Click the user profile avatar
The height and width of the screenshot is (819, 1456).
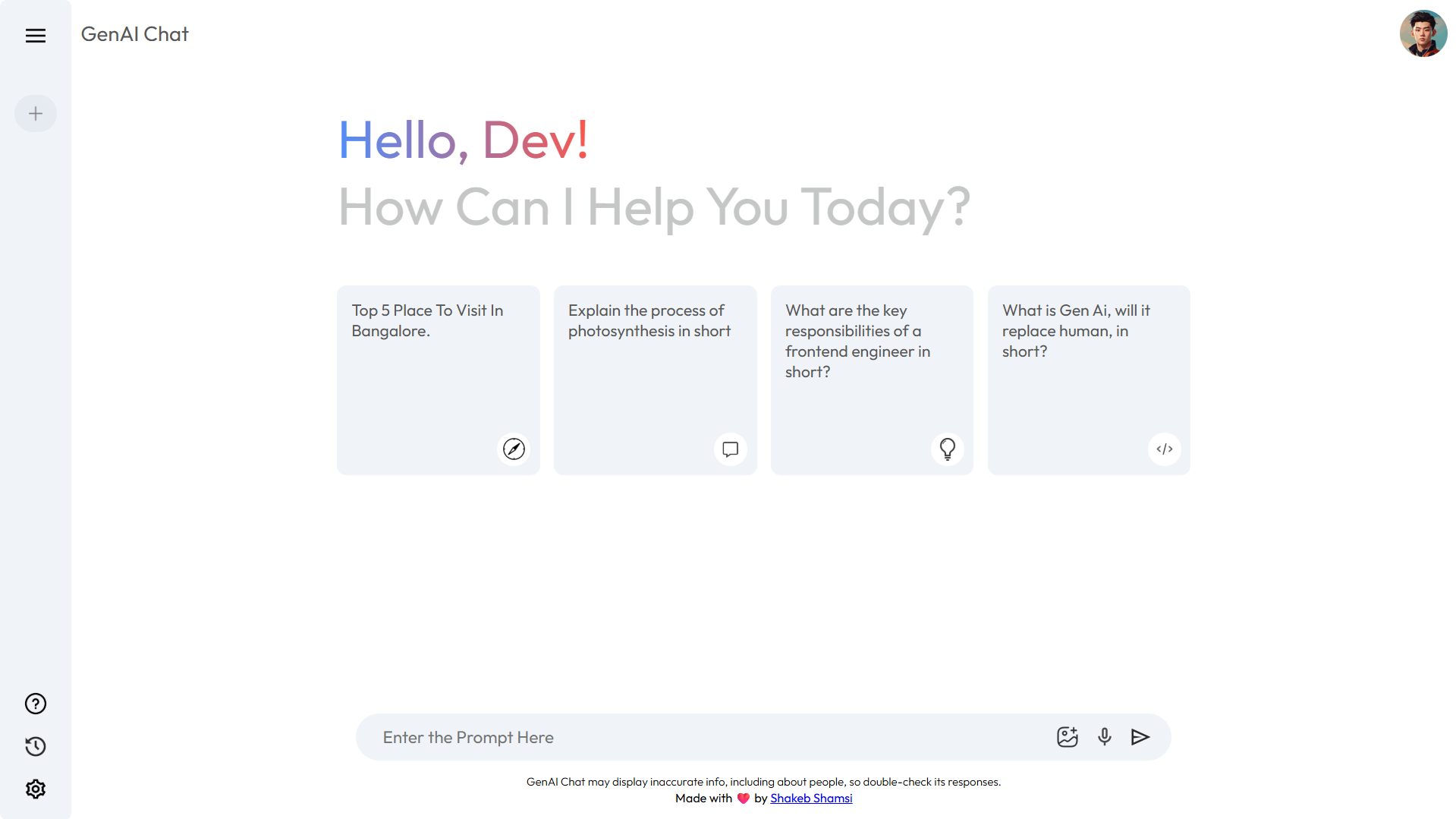coord(1423,33)
